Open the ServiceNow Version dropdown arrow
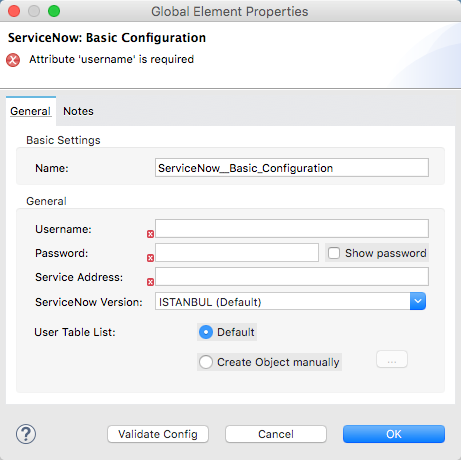The image size is (461, 460). click(x=418, y=301)
